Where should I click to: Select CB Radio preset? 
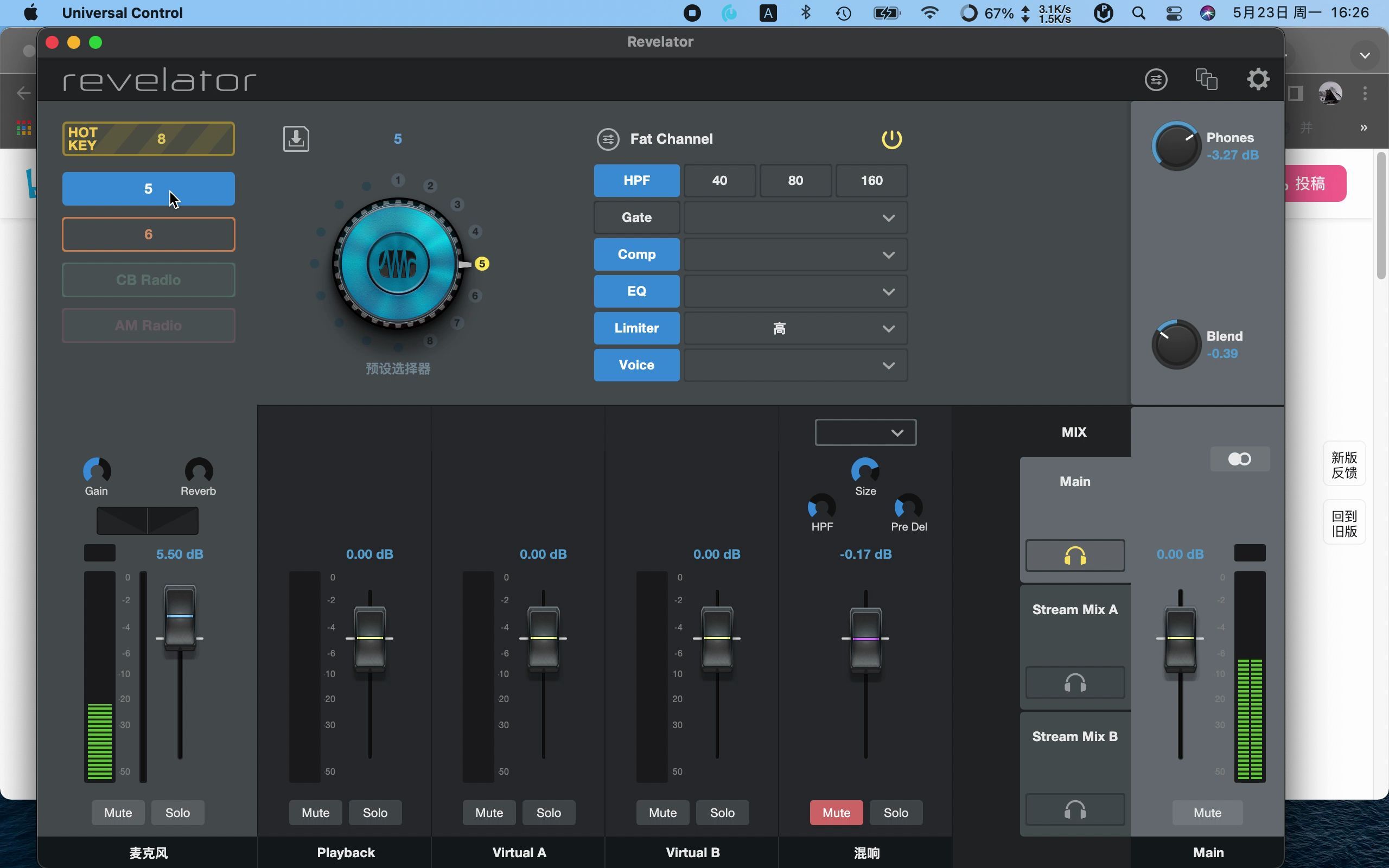point(148,279)
